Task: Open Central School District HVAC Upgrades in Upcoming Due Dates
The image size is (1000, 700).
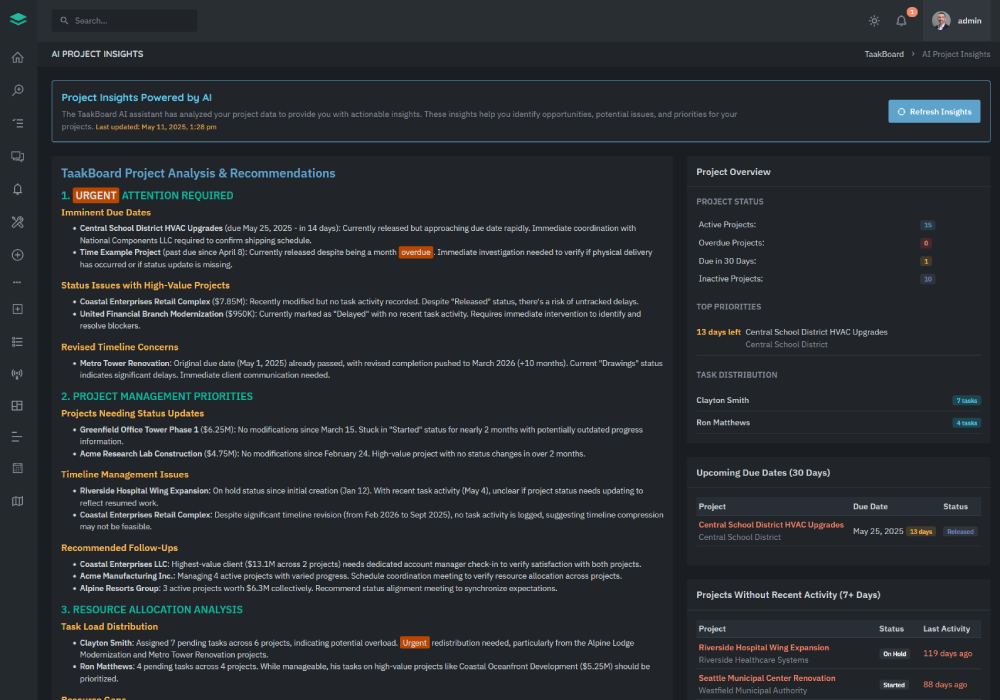Action: 771,525
